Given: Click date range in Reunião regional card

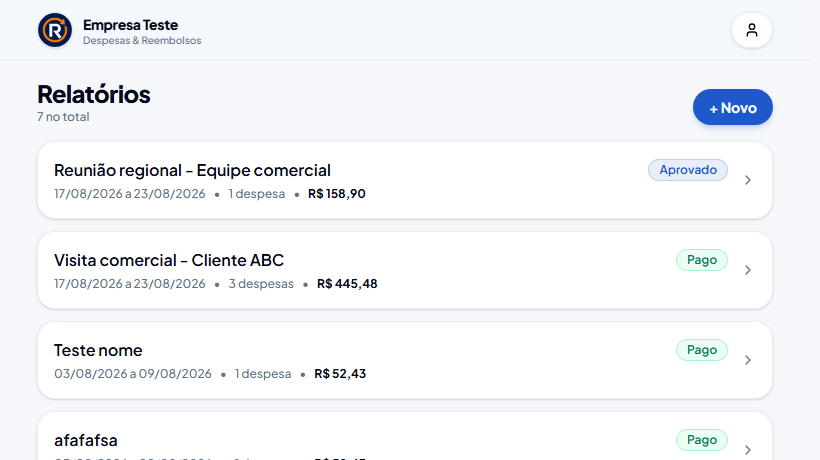Looking at the screenshot, I should [130, 194].
